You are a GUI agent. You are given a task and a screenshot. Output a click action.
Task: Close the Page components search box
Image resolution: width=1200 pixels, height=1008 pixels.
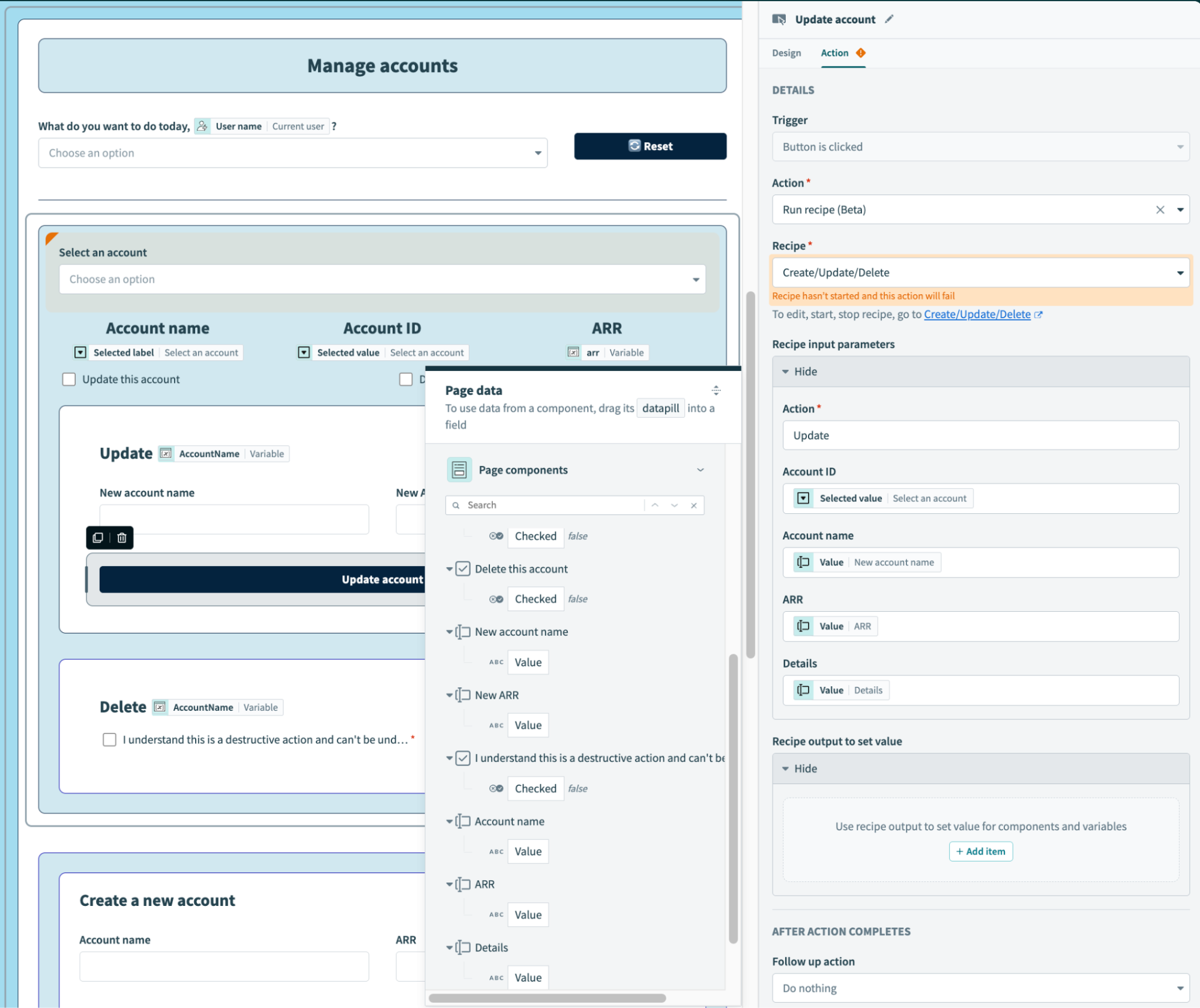(693, 505)
